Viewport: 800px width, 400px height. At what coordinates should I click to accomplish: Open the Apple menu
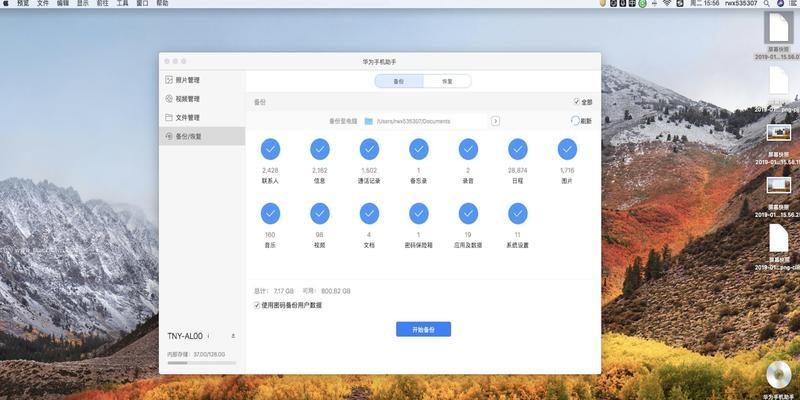[6, 3]
